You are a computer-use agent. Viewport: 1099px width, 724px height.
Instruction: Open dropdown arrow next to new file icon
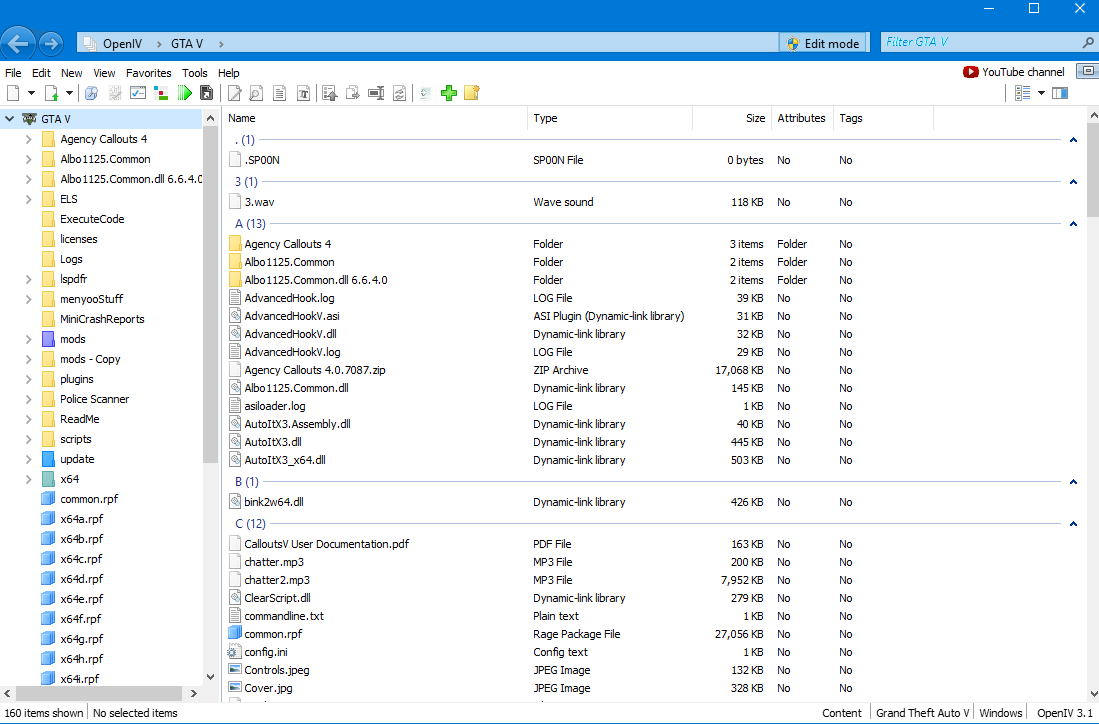[31, 93]
